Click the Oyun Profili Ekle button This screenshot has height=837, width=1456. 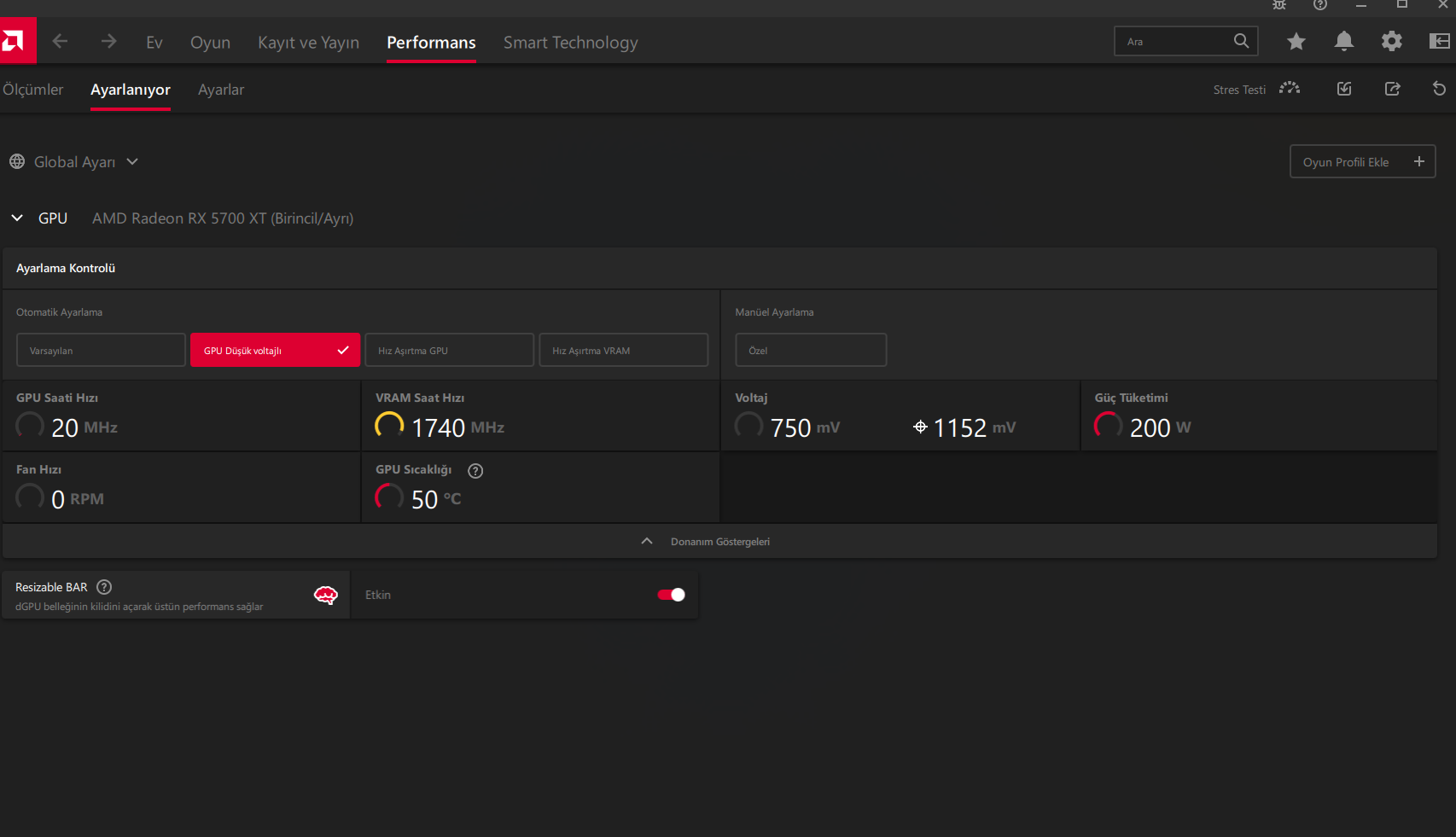[1362, 161]
